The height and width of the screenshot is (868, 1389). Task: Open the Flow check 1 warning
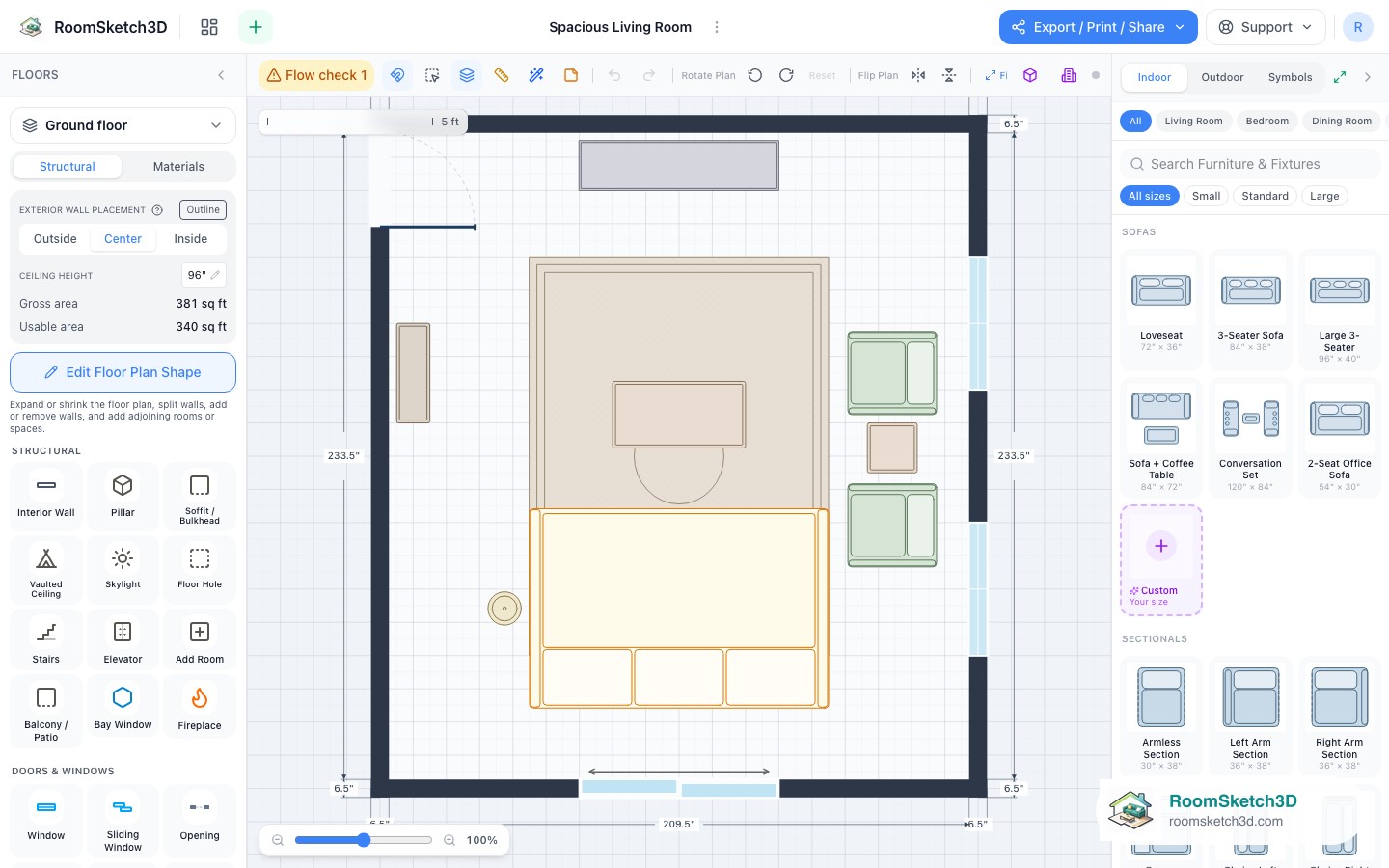[316, 75]
